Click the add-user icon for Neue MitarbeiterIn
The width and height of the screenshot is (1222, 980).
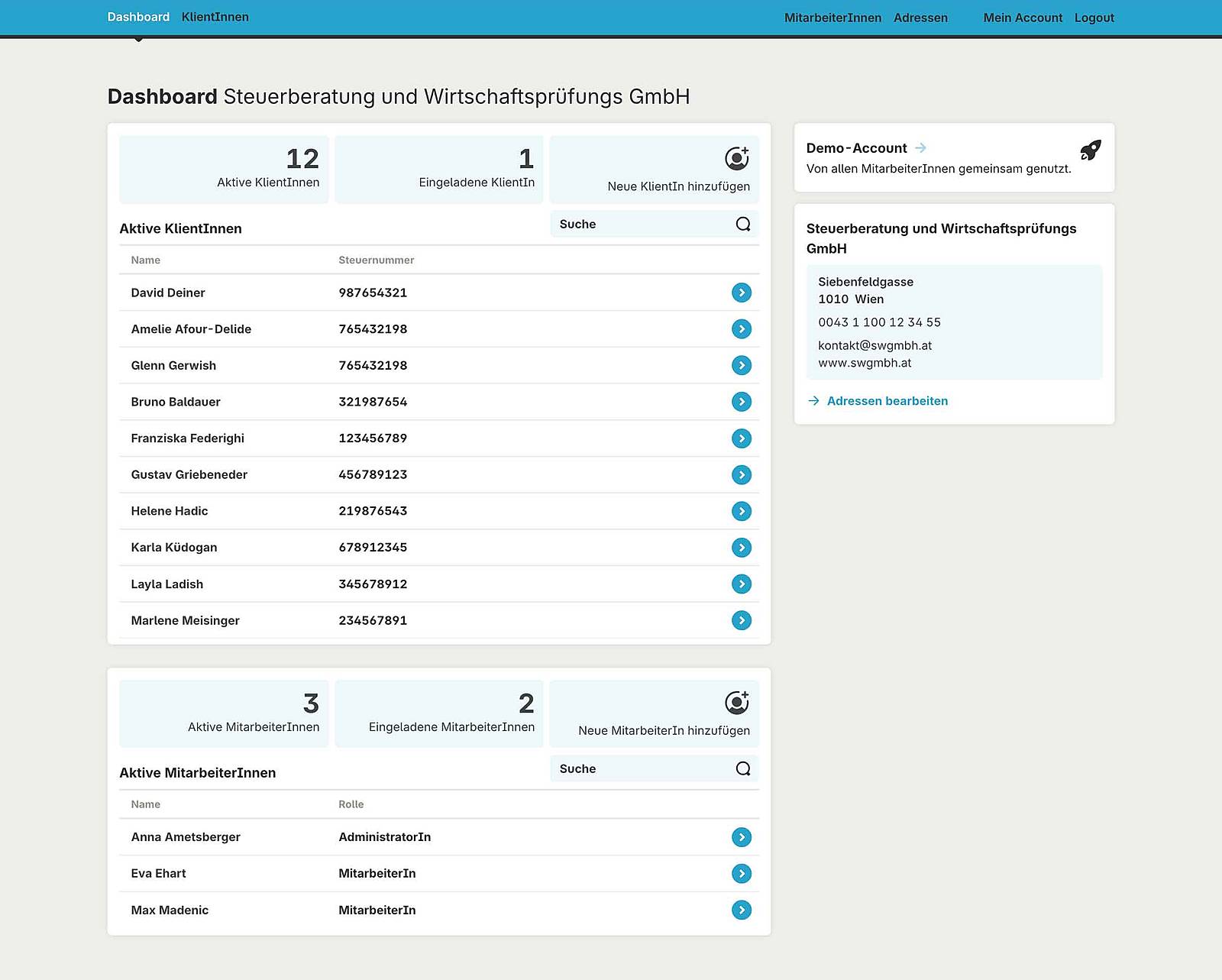tap(736, 702)
